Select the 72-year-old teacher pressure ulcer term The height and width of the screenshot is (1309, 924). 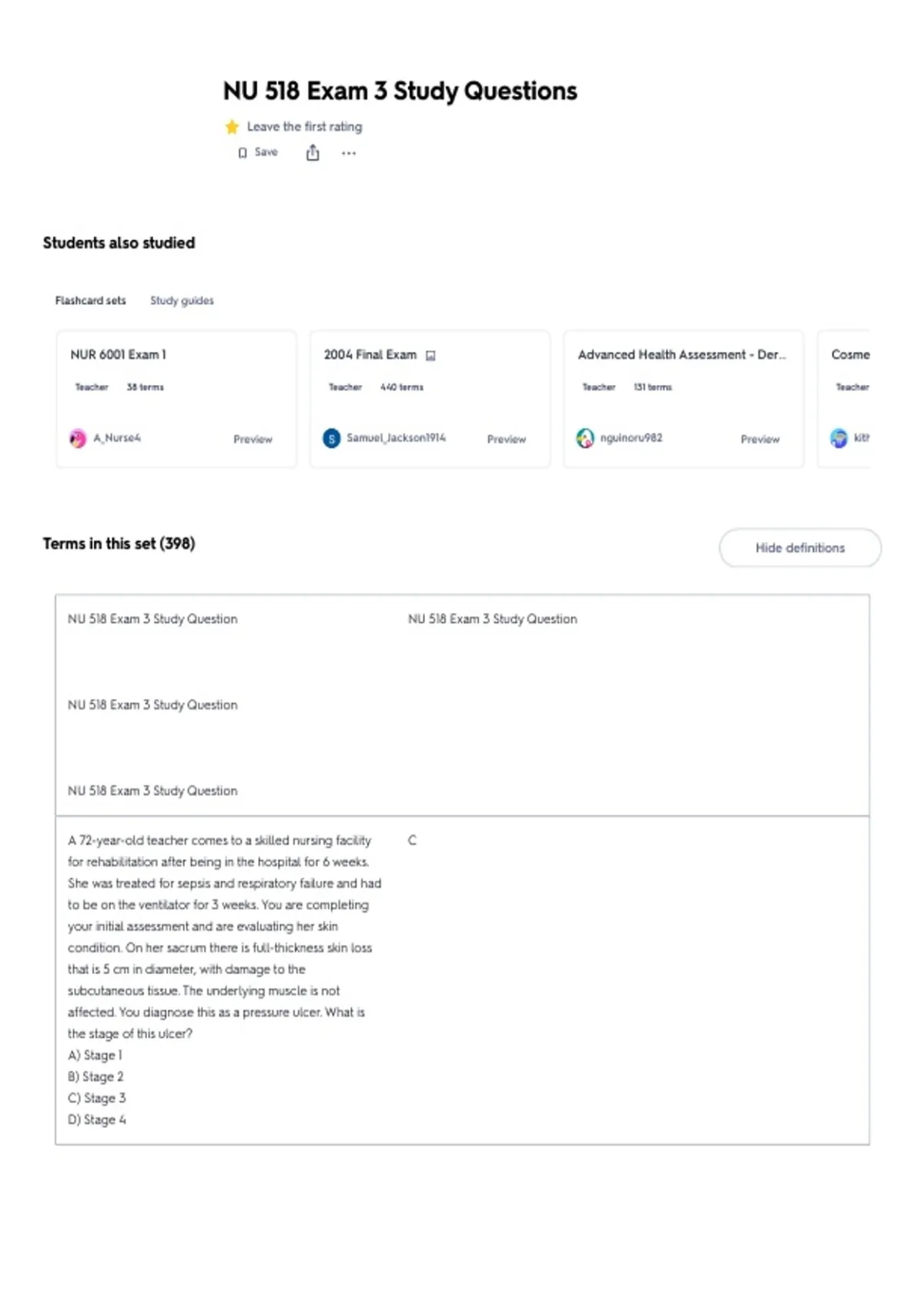[225, 979]
